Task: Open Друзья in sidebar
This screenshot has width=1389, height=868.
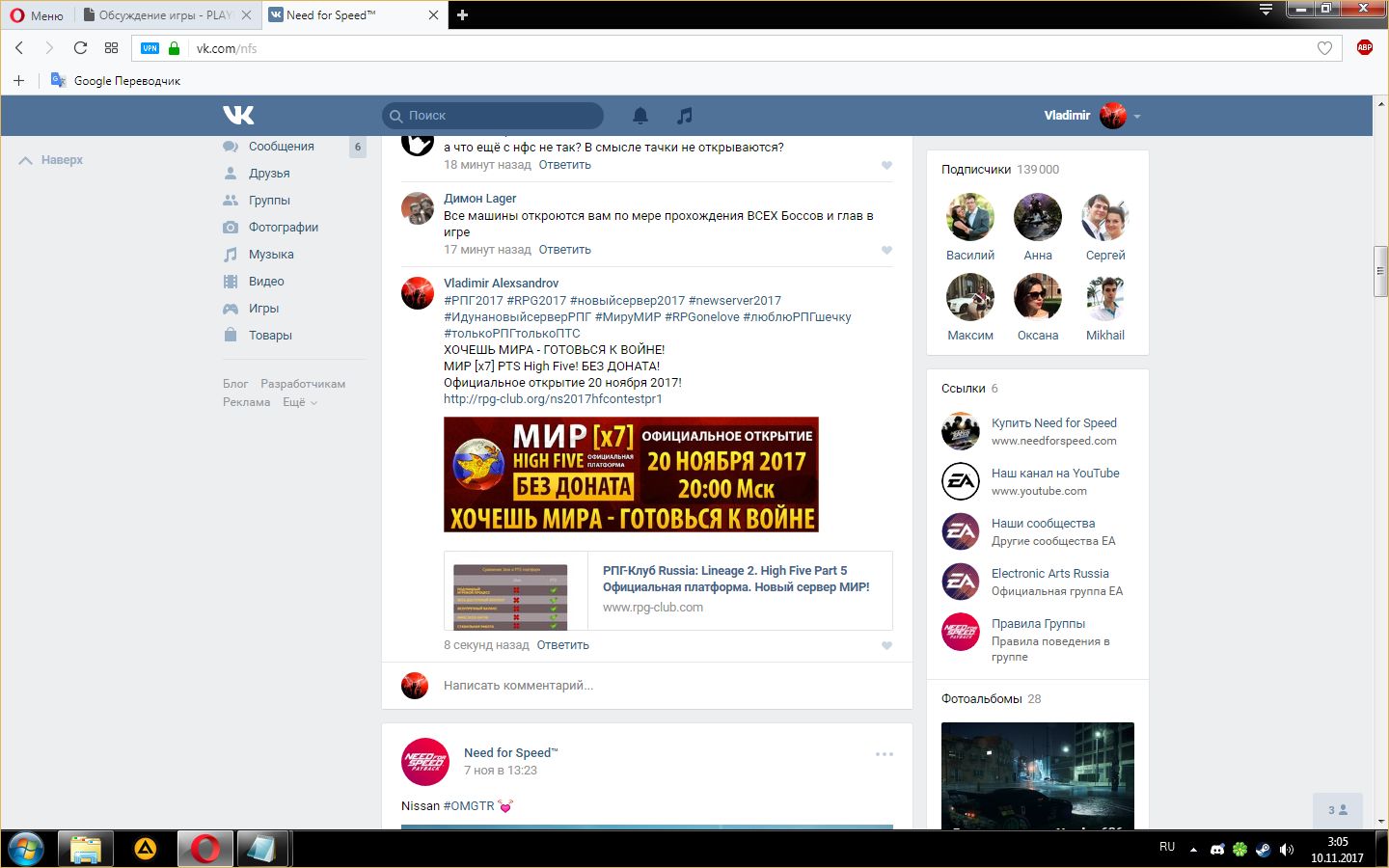Action: click(269, 174)
